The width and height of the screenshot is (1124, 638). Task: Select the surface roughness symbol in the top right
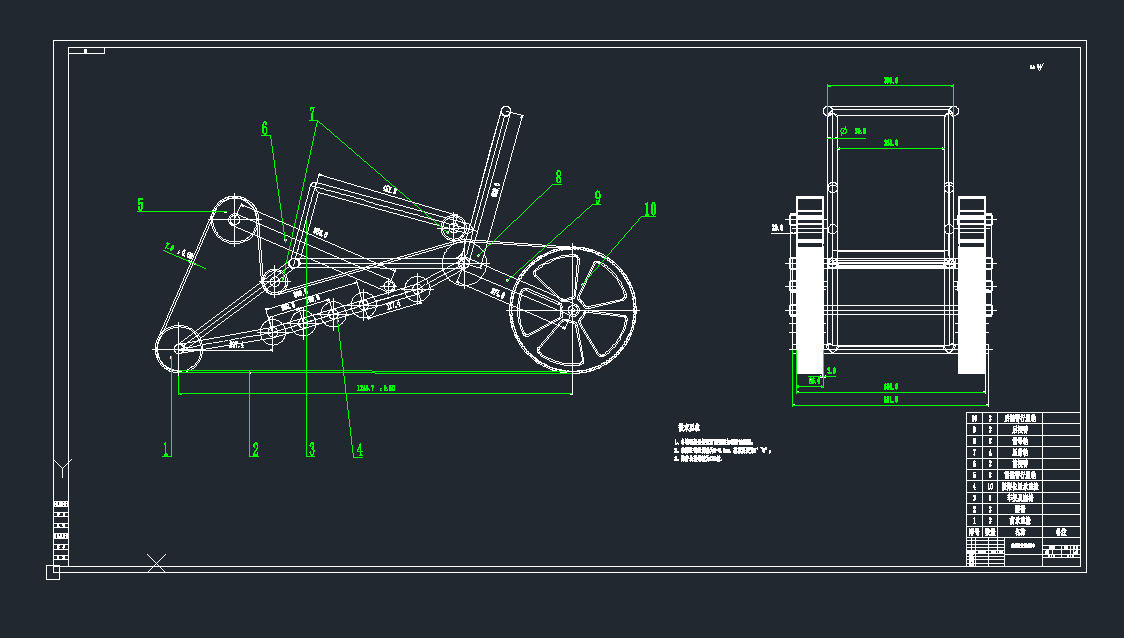(x=1037, y=68)
